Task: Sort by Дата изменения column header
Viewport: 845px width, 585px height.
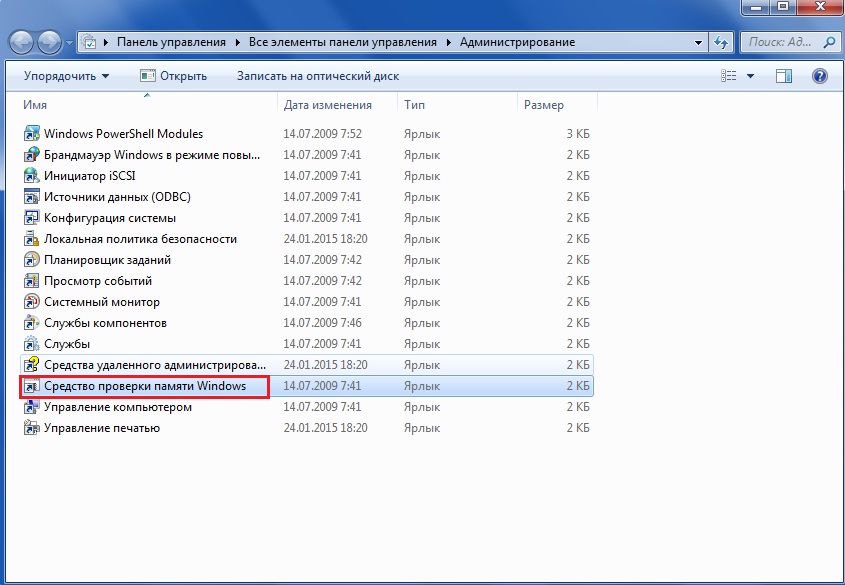Action: tap(327, 105)
